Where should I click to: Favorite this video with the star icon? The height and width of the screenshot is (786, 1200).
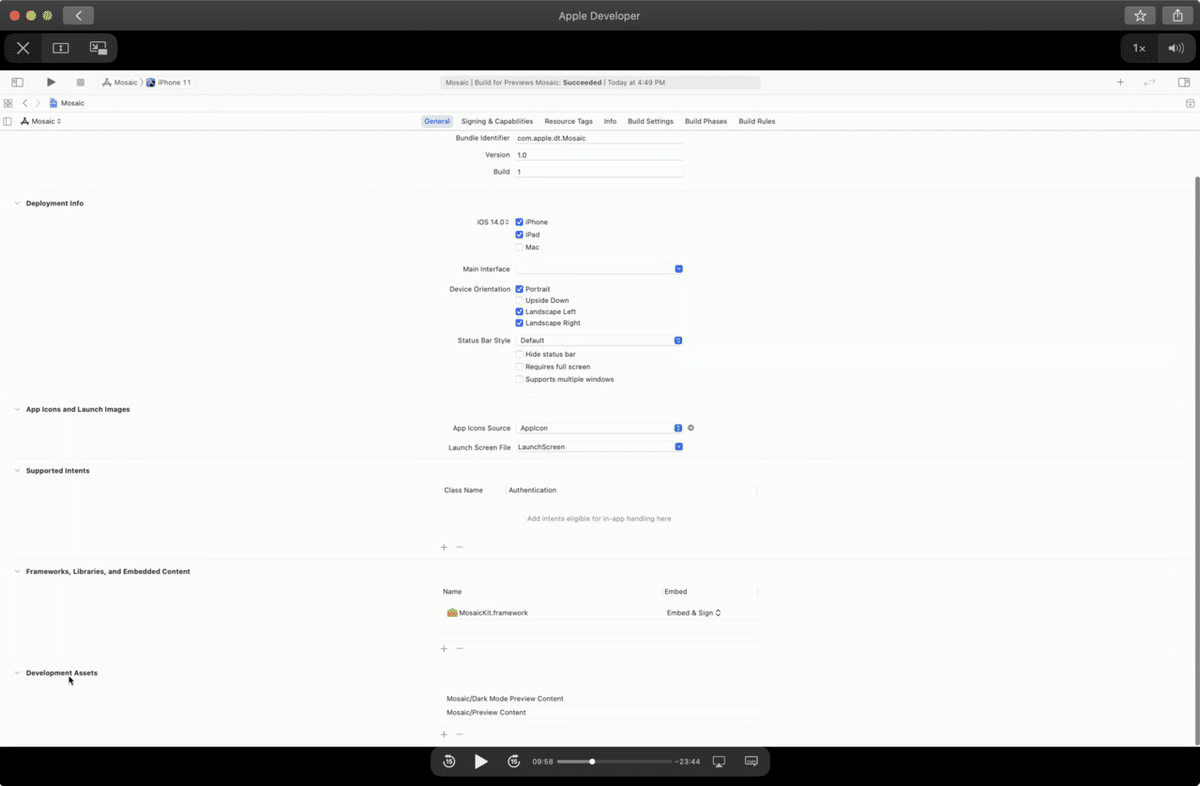point(1140,15)
